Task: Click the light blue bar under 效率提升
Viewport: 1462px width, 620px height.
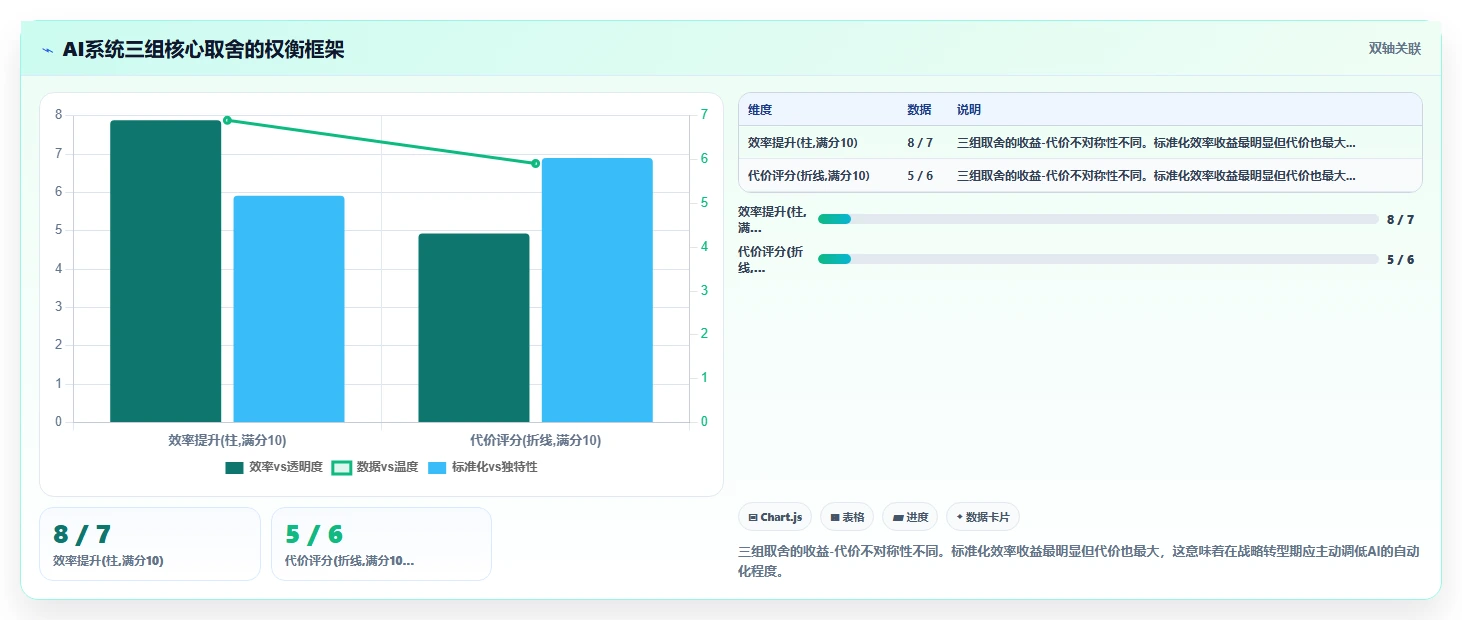Action: (289, 309)
